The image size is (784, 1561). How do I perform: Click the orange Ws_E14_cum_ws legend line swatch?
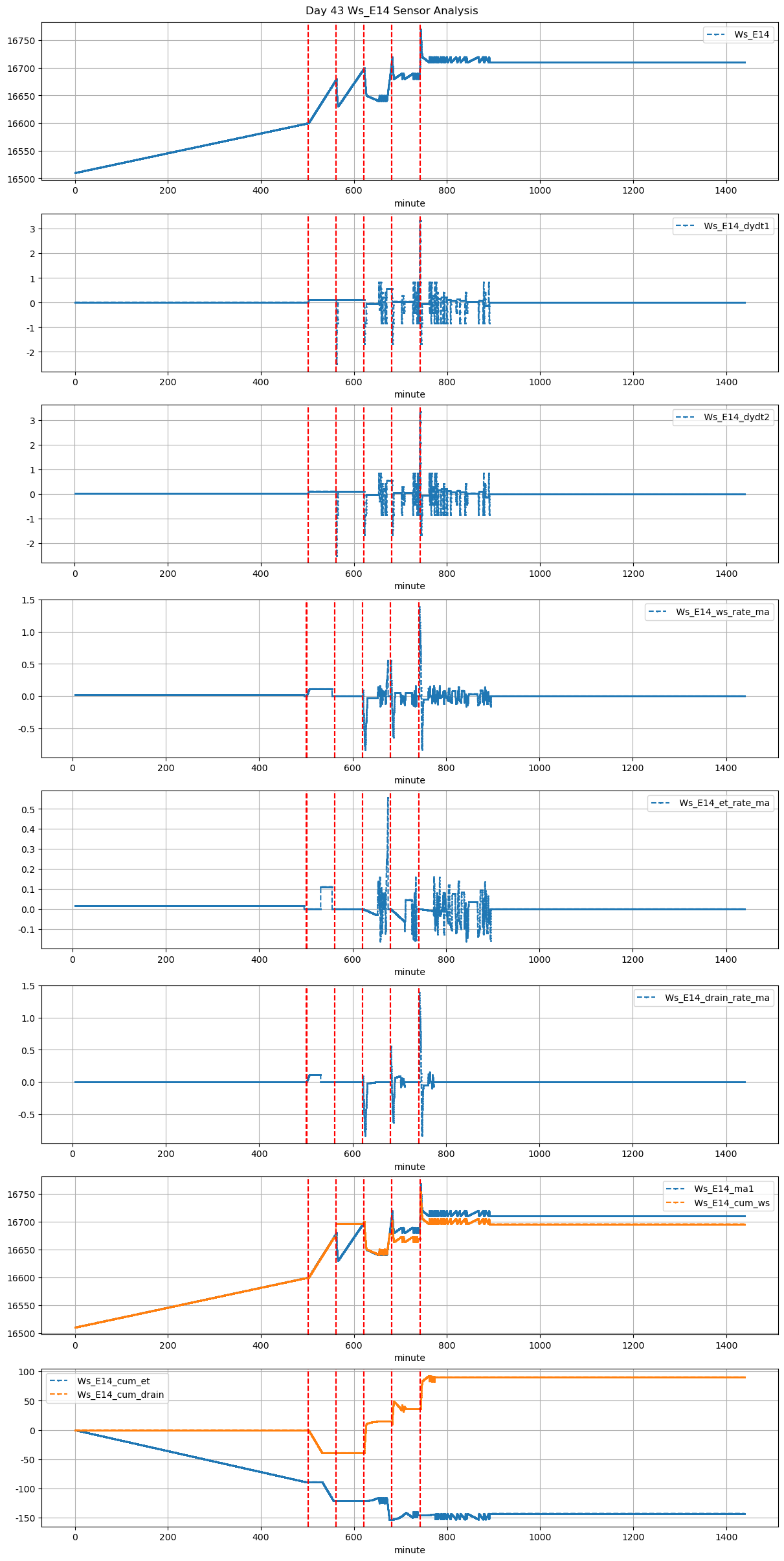click(x=676, y=1203)
